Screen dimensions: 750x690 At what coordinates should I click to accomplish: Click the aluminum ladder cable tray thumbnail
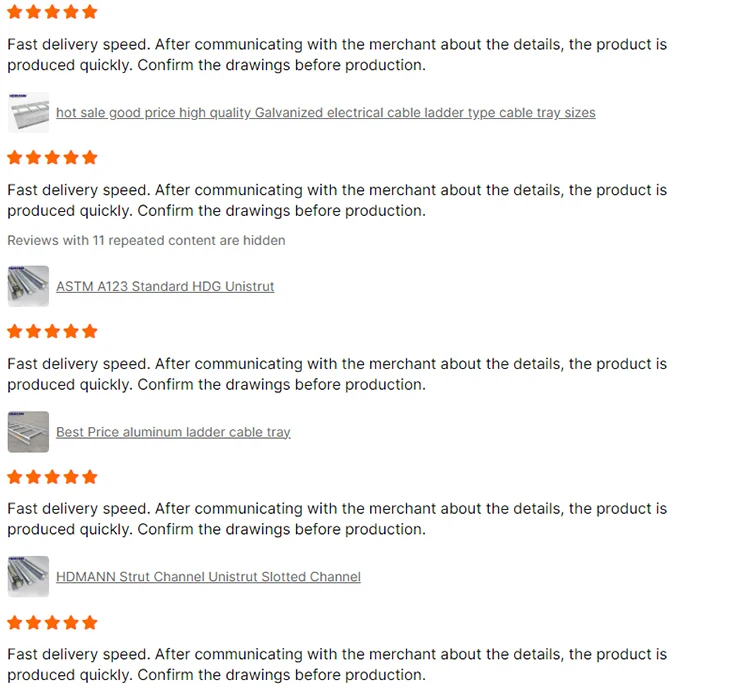pyautogui.click(x=28, y=432)
